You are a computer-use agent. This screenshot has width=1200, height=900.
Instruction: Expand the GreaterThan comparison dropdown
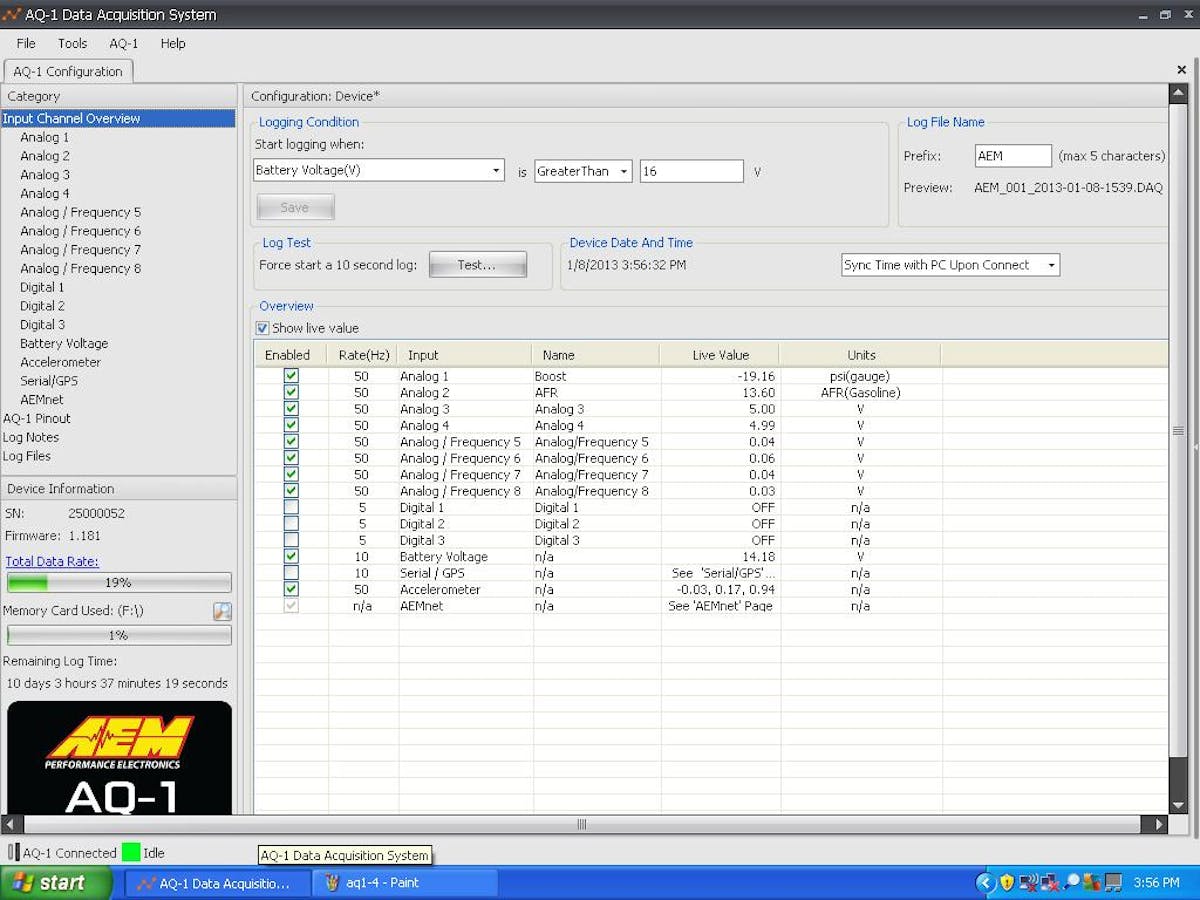(x=623, y=171)
